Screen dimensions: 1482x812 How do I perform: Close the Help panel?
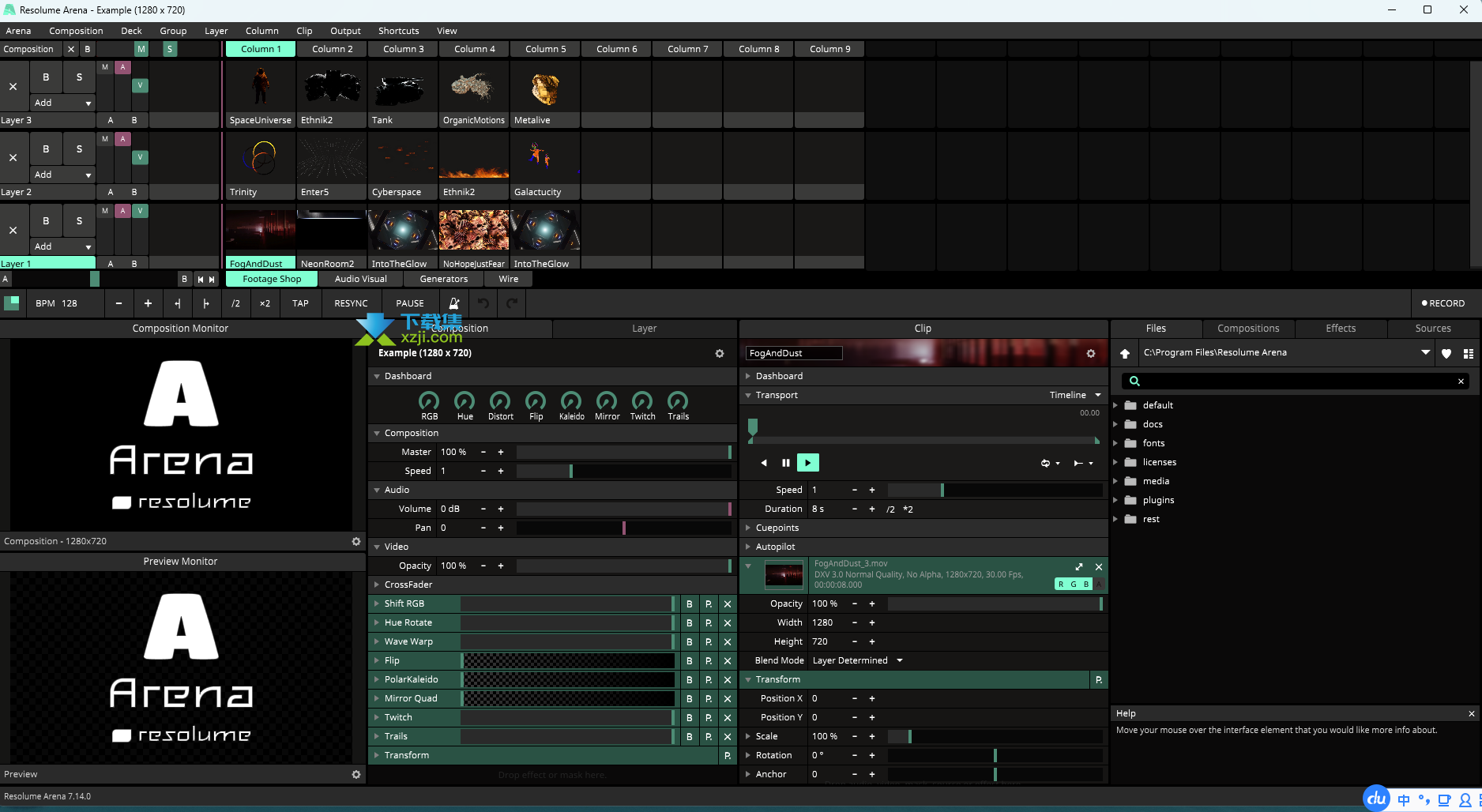[1472, 713]
